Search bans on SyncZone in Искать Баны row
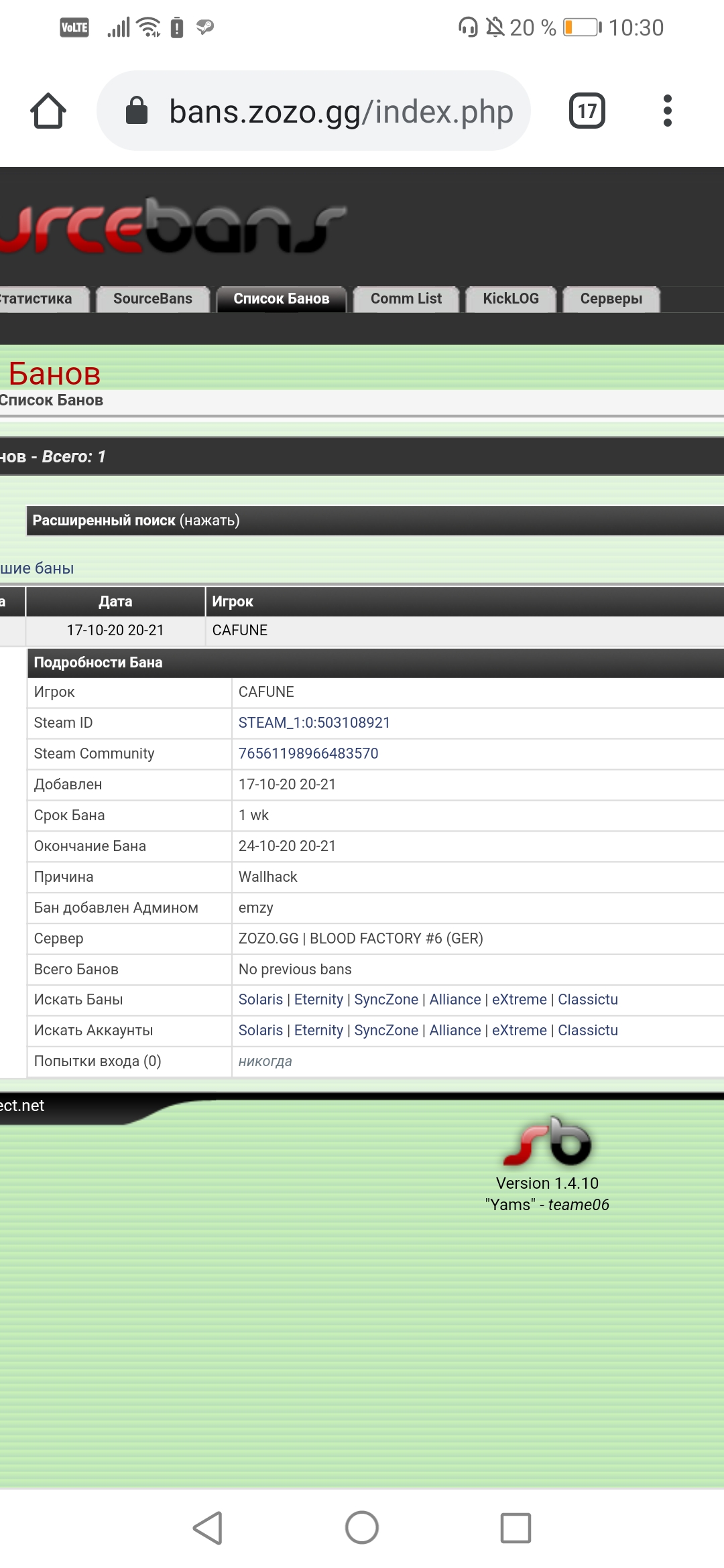The width and height of the screenshot is (724, 1568). click(386, 1000)
